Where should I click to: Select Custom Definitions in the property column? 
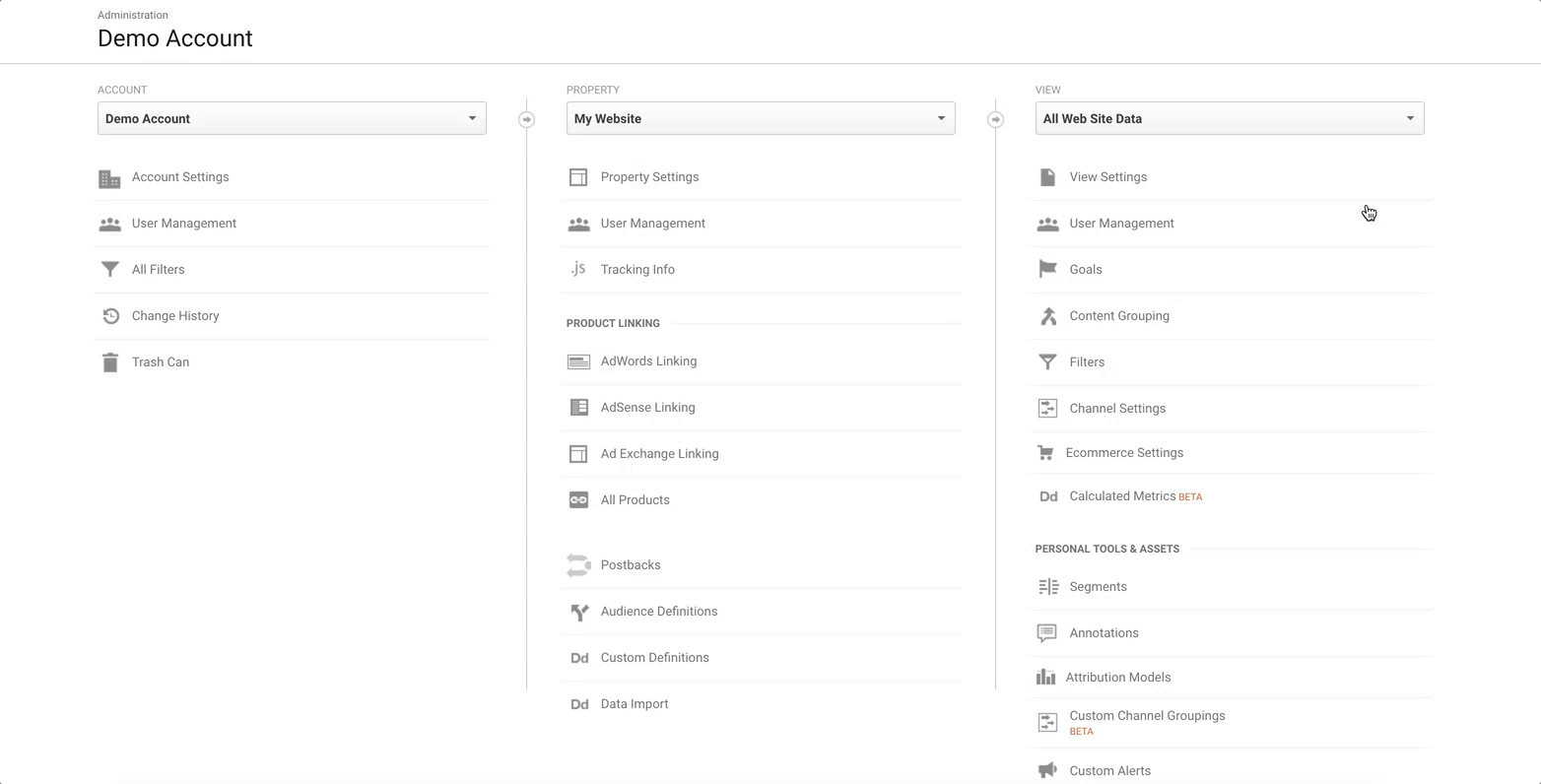654,658
